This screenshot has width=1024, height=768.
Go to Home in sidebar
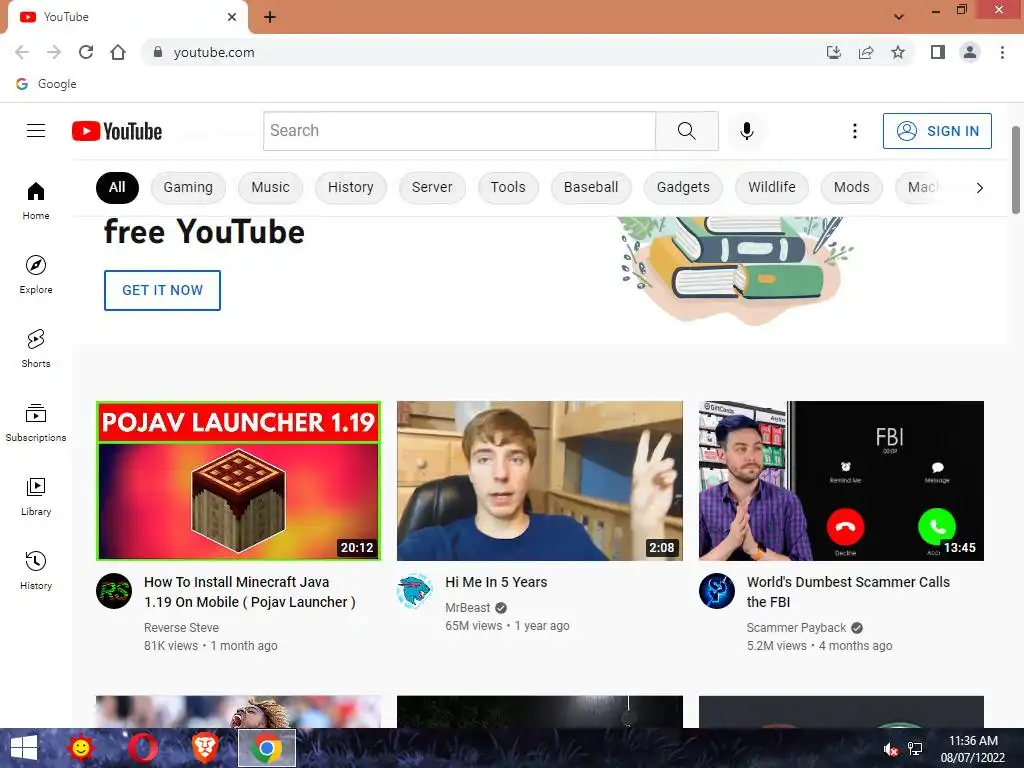click(36, 200)
